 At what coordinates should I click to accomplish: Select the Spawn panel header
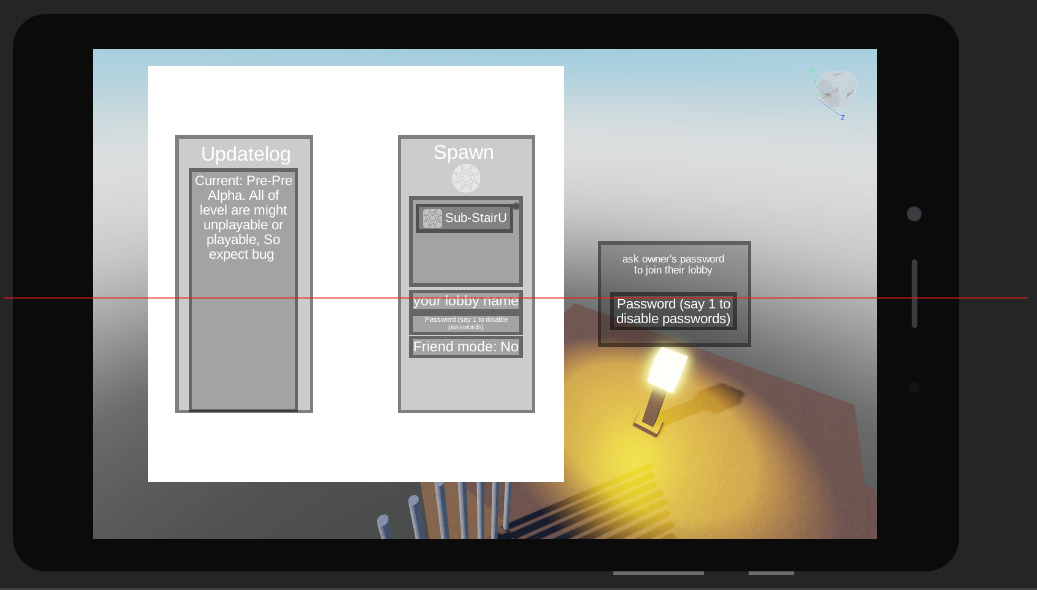(464, 152)
